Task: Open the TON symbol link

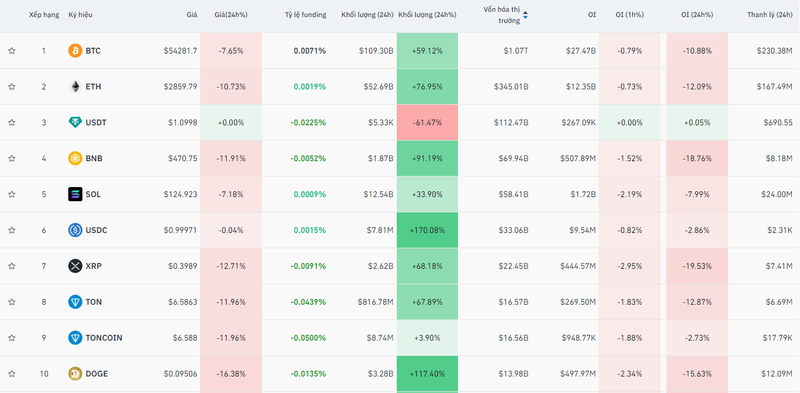Action: (x=93, y=302)
